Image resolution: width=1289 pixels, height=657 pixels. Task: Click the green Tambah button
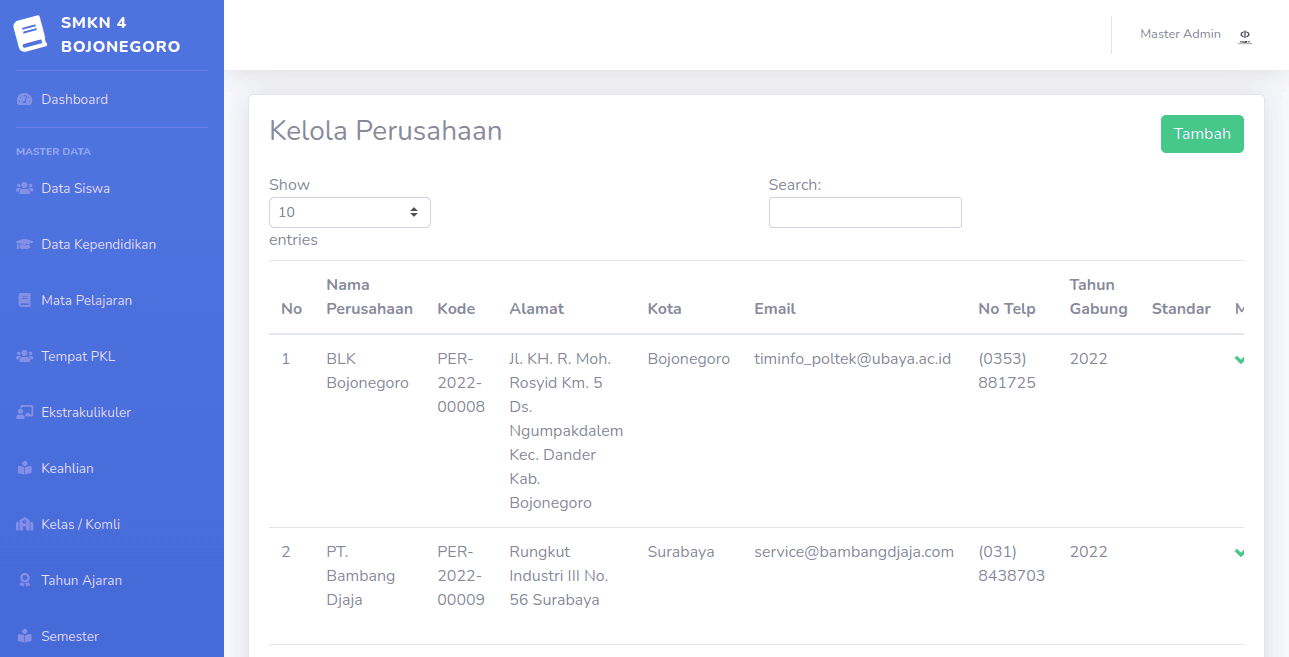pyautogui.click(x=1202, y=134)
